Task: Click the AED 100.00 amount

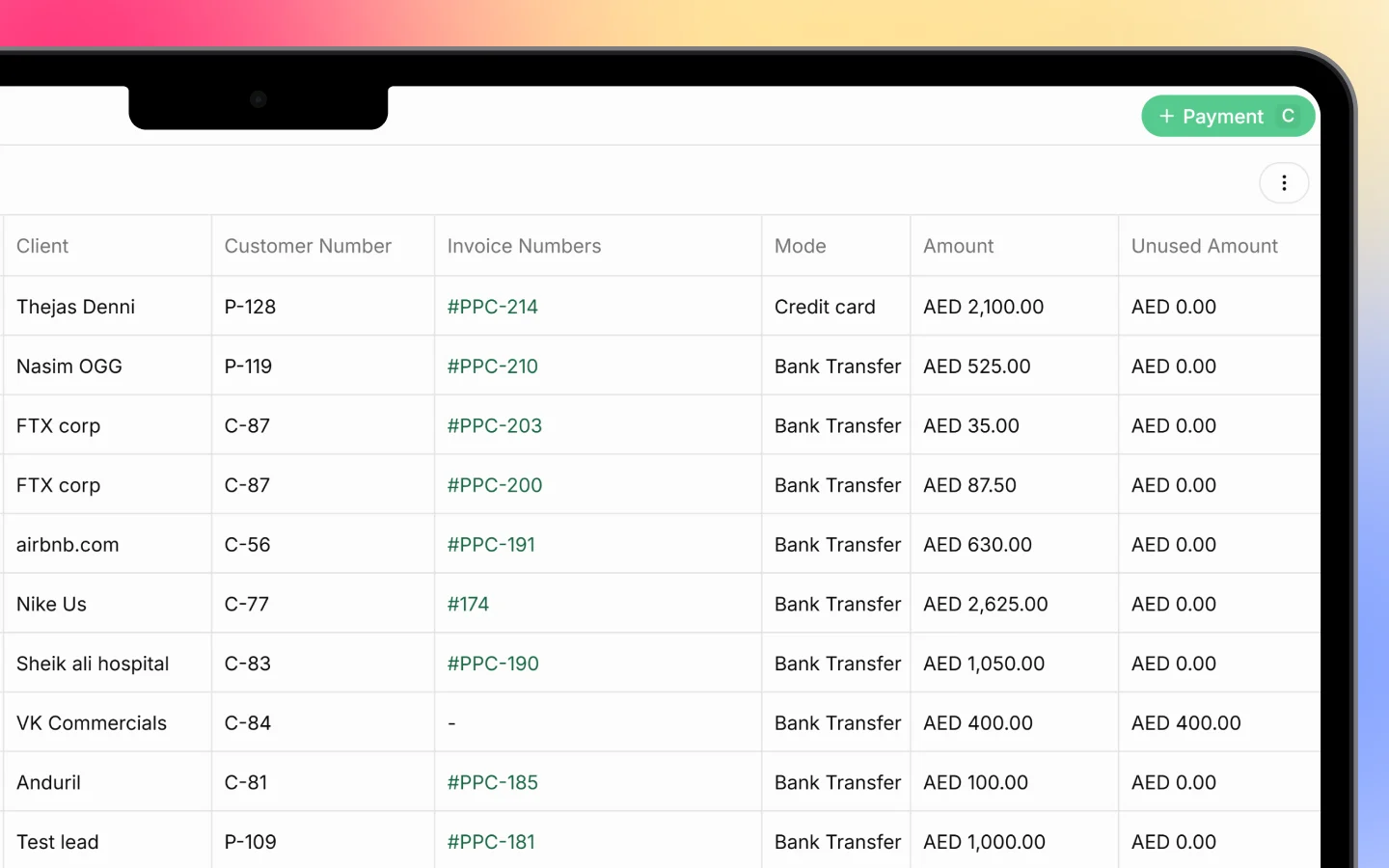Action: 975,782
